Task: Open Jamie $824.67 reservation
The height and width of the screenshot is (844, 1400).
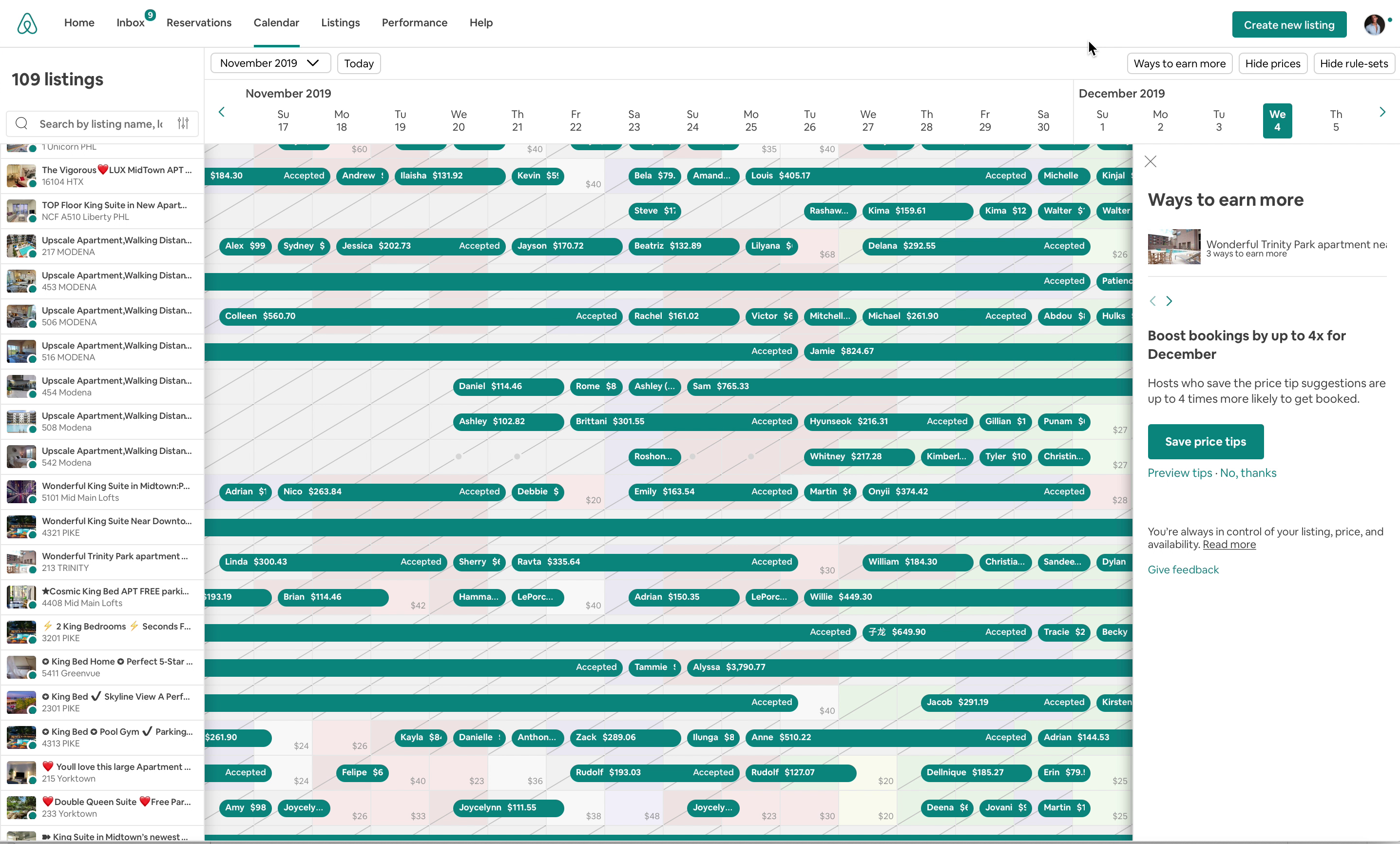Action: point(968,351)
